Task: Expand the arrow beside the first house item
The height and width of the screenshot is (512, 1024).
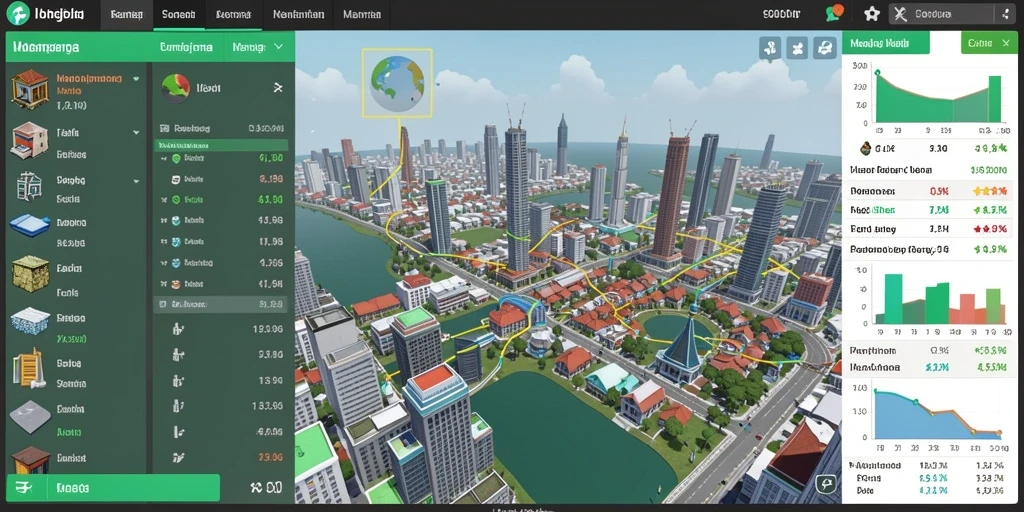Action: click(x=136, y=78)
